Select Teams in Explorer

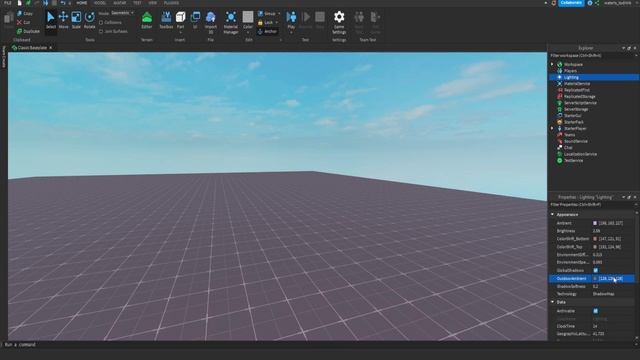pos(569,135)
